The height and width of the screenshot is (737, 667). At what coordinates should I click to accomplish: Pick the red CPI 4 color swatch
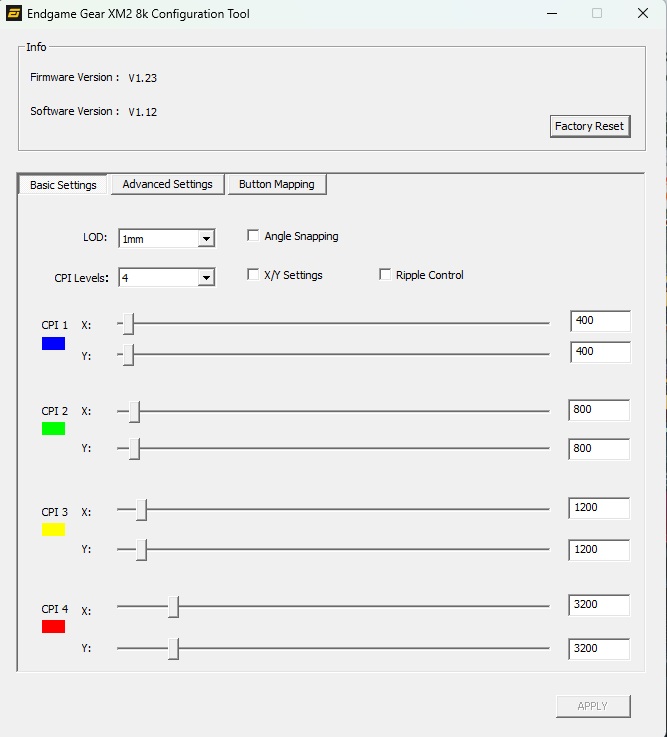tap(54, 627)
